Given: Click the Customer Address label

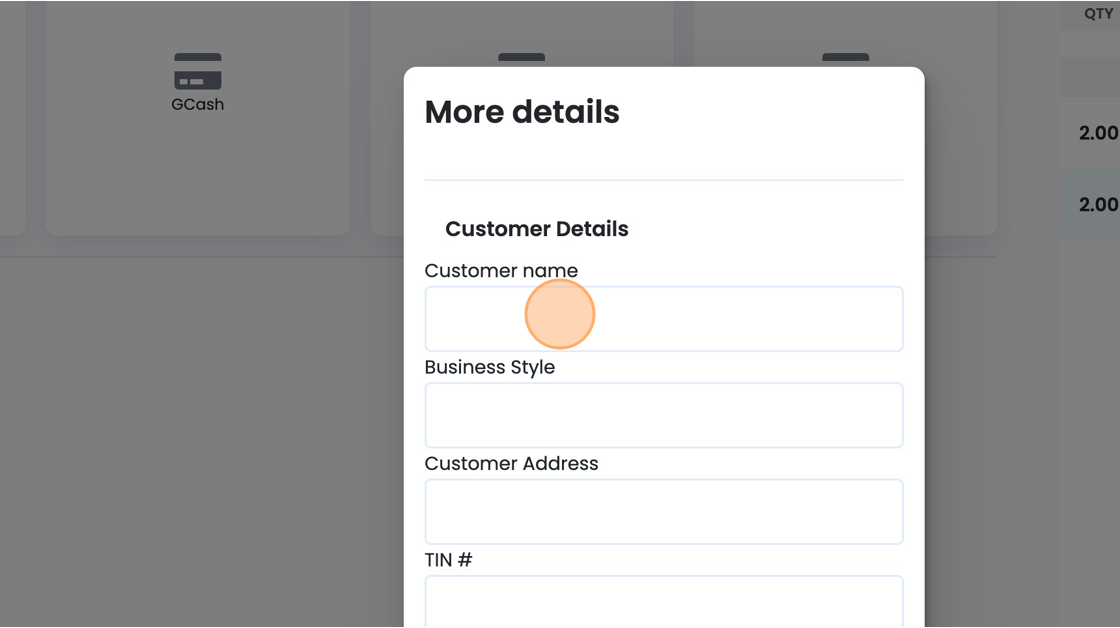Looking at the screenshot, I should 511,464.
